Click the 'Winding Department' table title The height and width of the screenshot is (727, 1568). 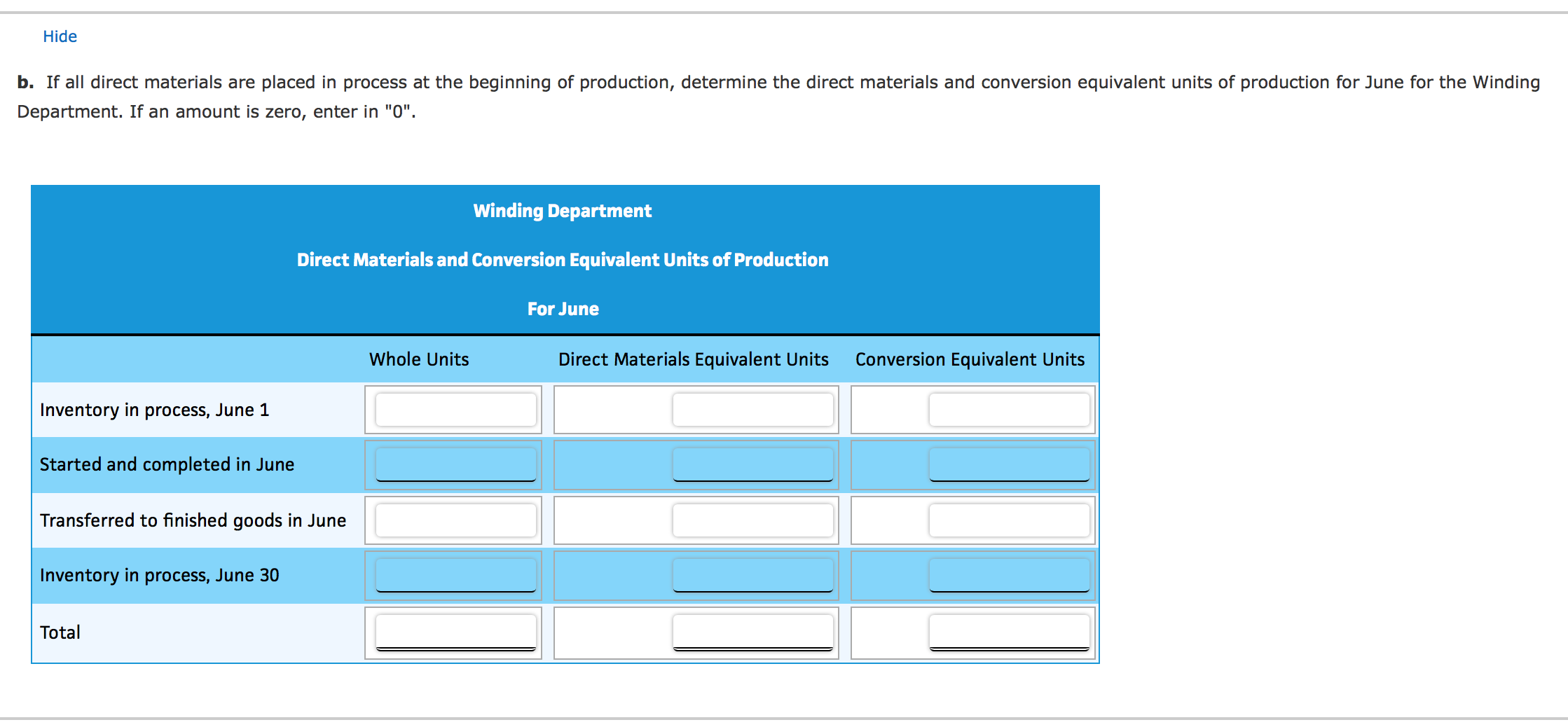coord(563,211)
